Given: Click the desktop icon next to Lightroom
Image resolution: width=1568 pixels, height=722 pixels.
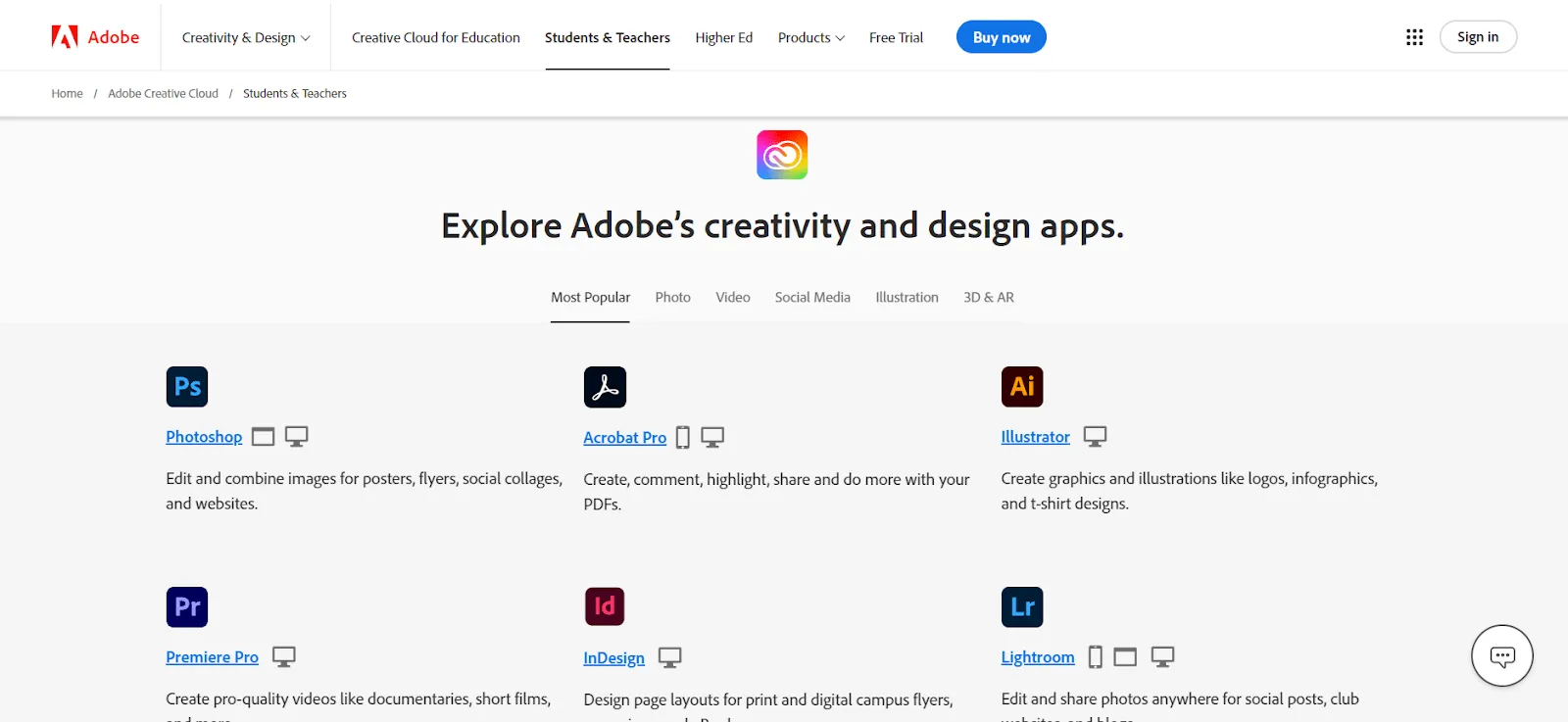Looking at the screenshot, I should click(1162, 657).
